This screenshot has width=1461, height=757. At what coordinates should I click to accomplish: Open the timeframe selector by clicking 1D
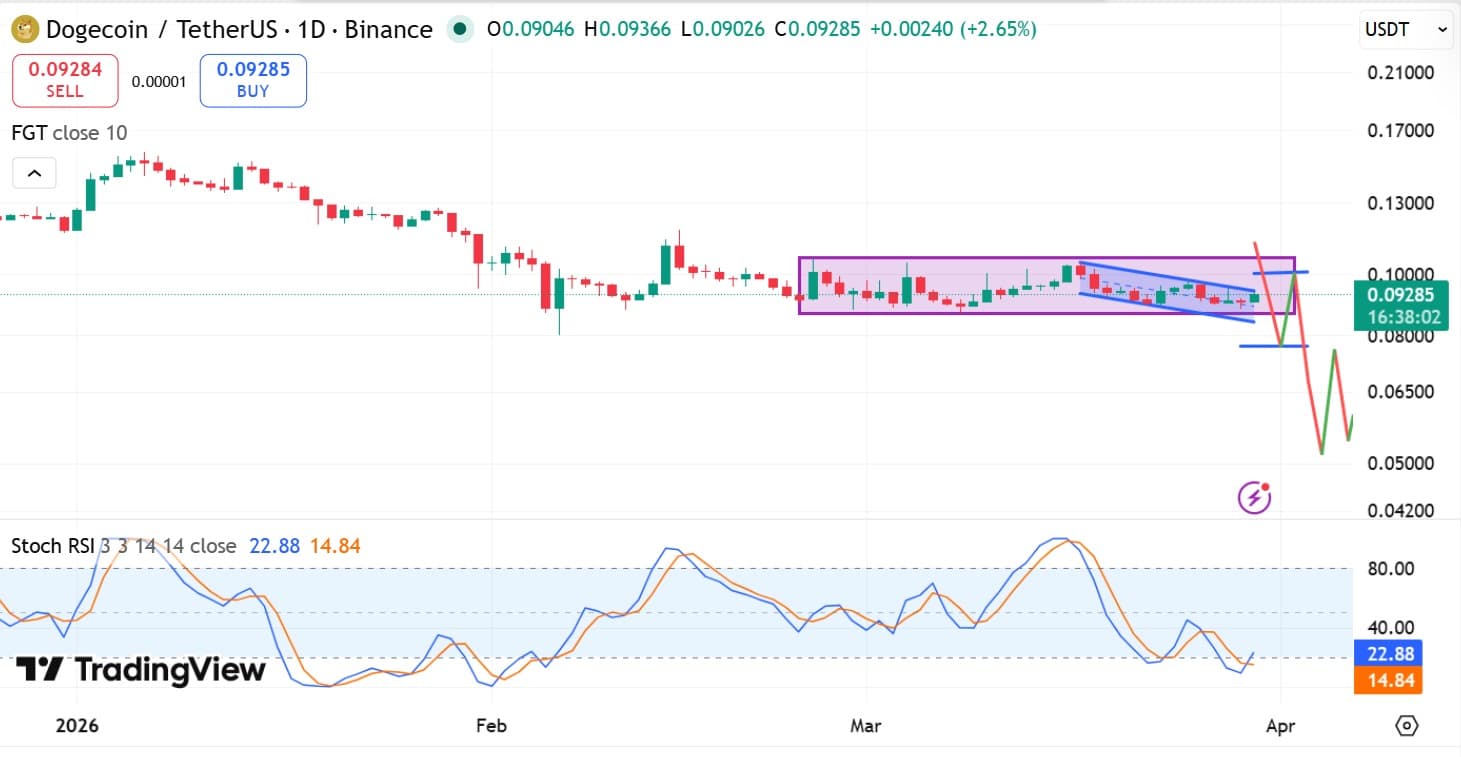tap(314, 29)
